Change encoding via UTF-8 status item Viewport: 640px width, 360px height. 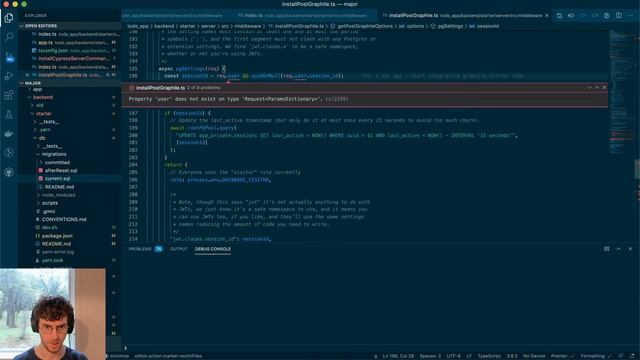click(x=453, y=356)
